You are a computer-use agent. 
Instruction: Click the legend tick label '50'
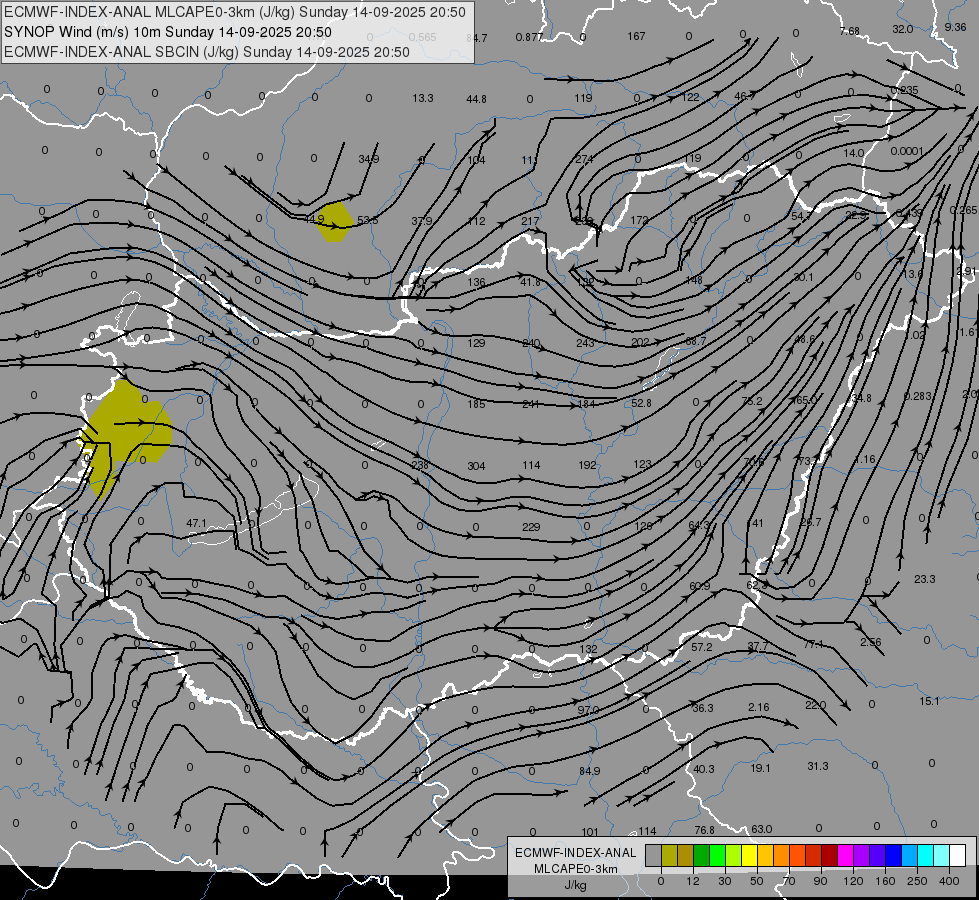757,881
